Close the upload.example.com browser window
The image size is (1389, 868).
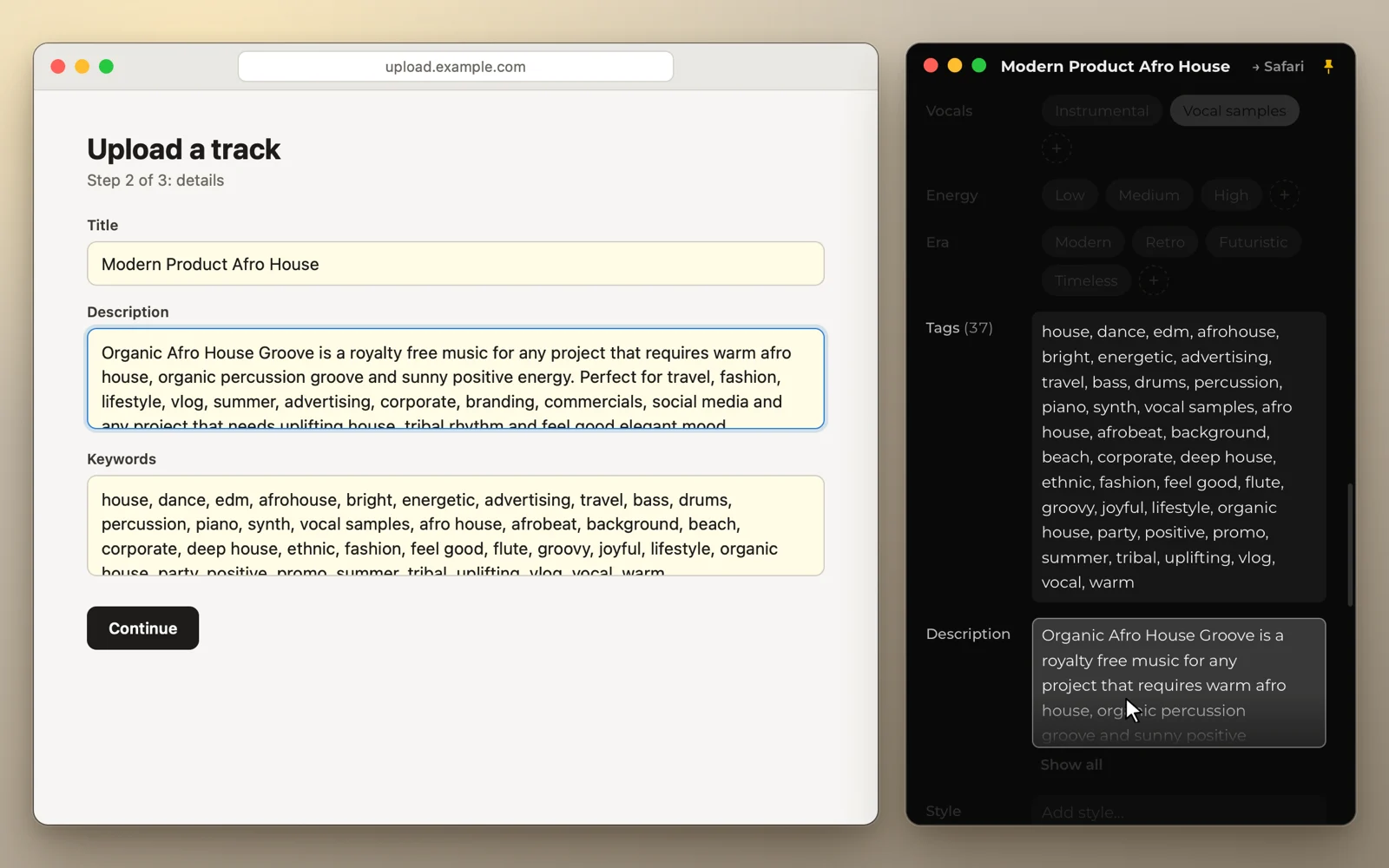pyautogui.click(x=58, y=67)
